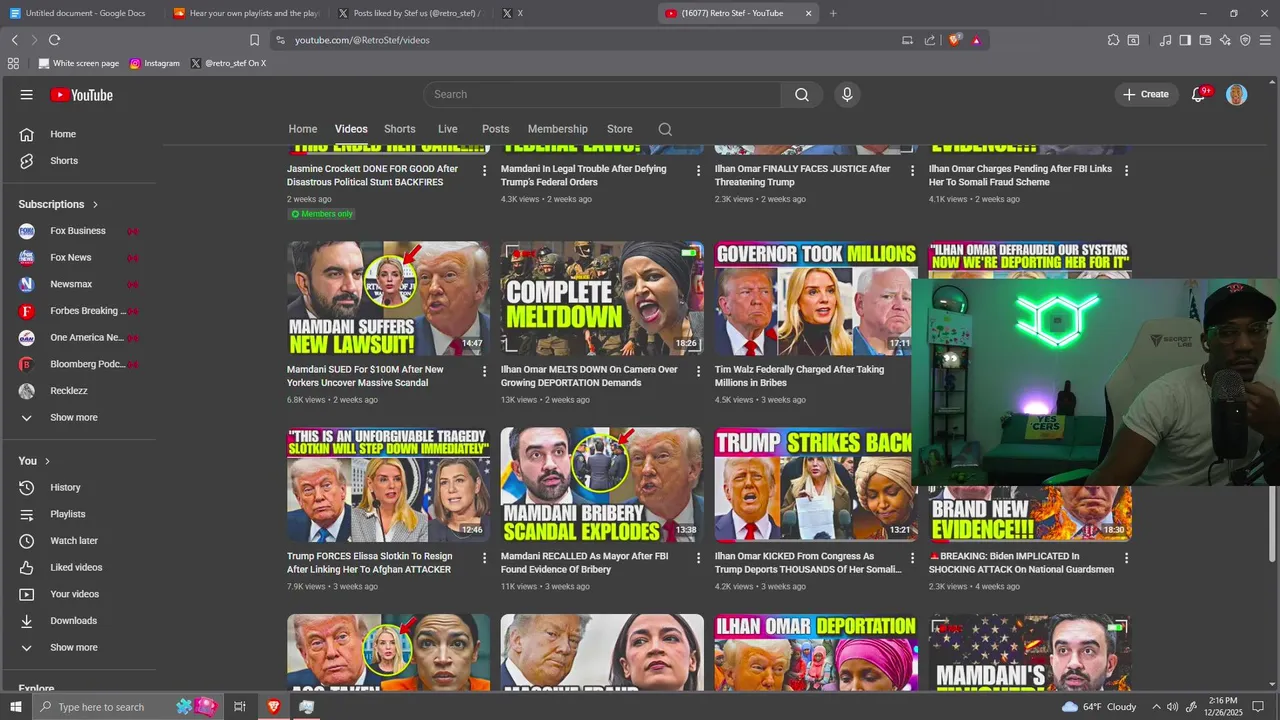Switch to the Membership tab

tap(558, 129)
